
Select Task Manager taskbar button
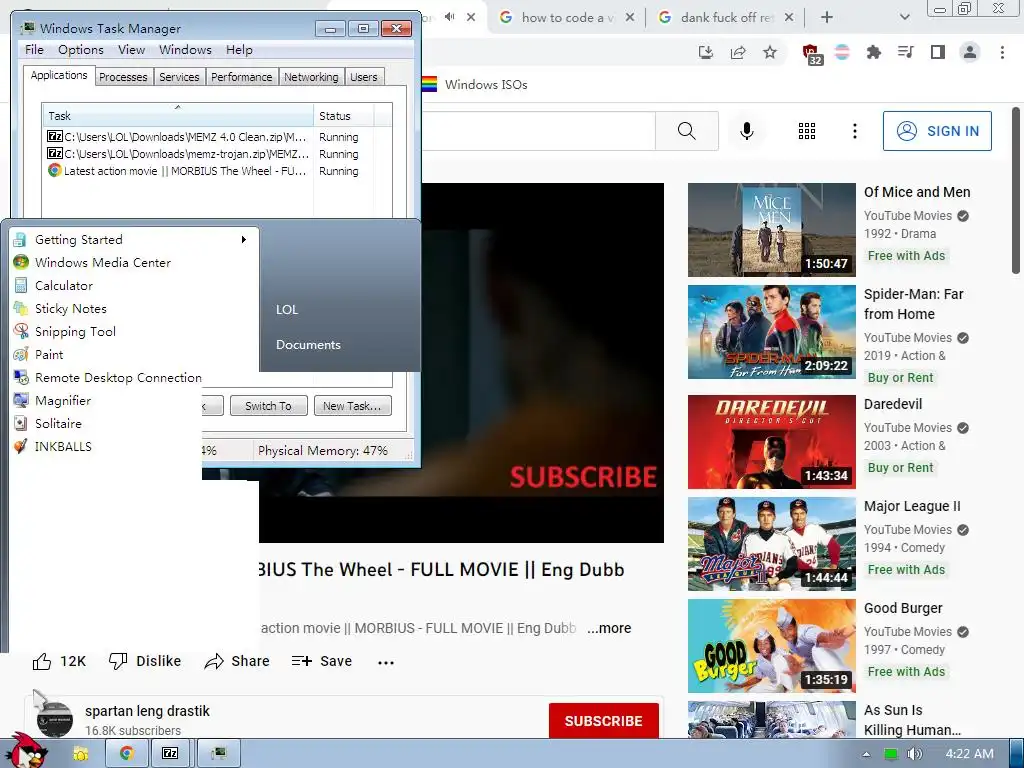pos(219,754)
